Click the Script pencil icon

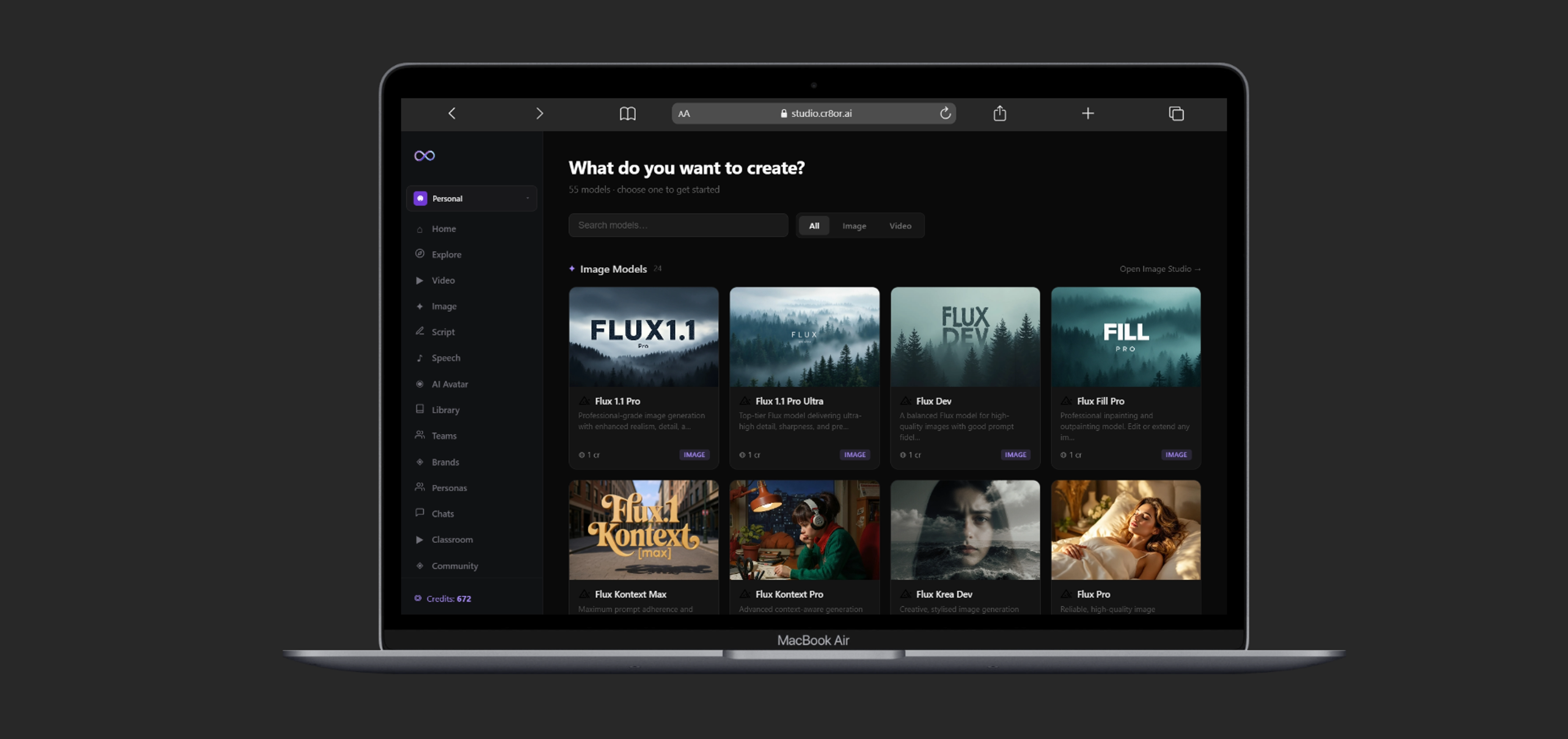coord(419,331)
